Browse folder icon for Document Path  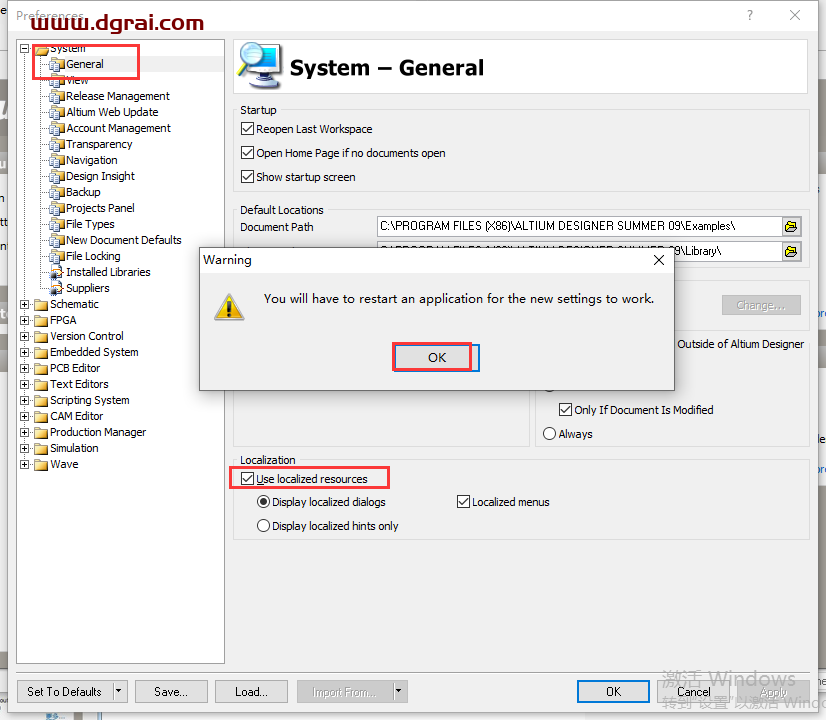pos(791,227)
